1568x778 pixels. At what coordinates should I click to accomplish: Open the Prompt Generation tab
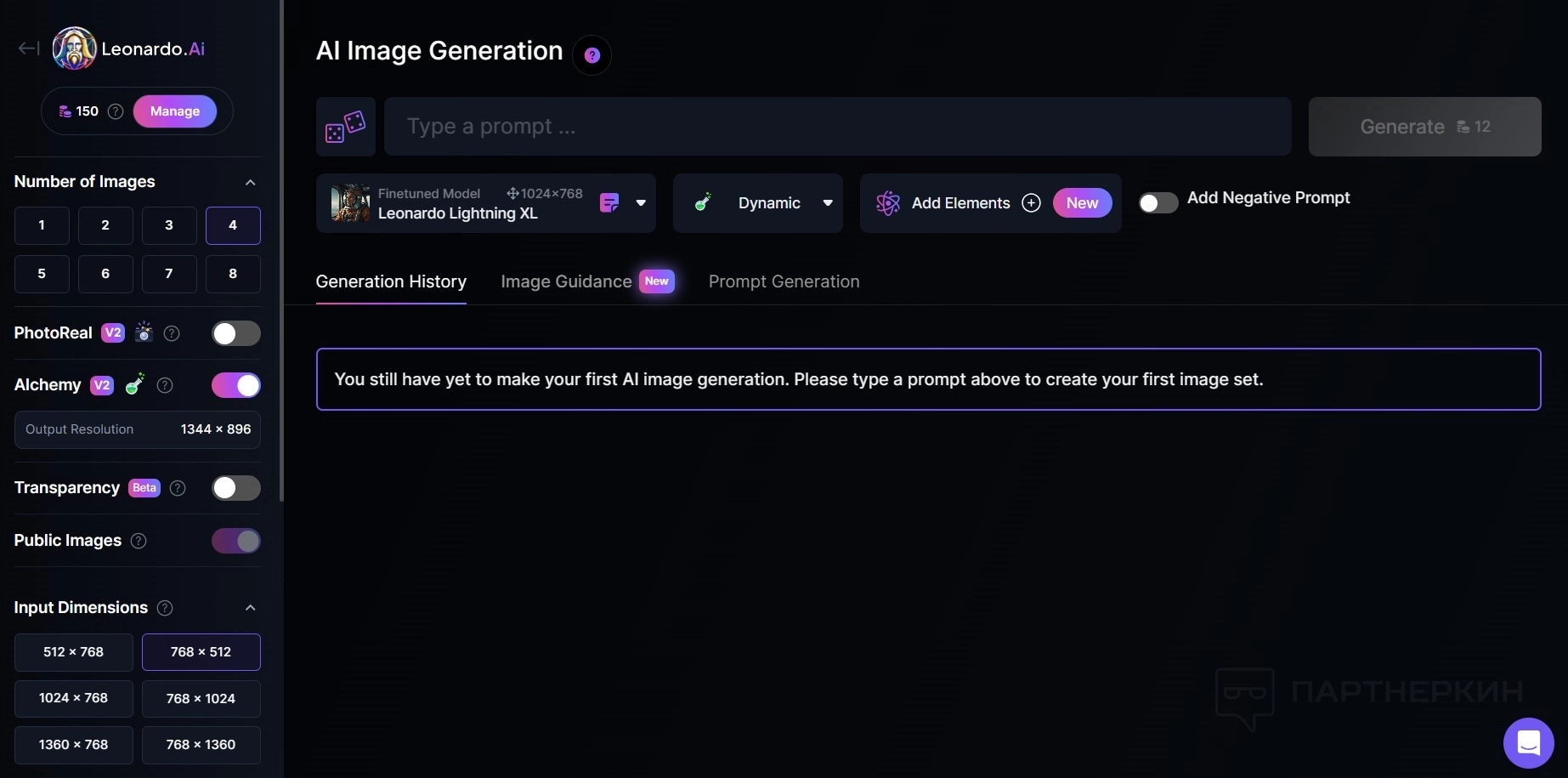point(784,281)
